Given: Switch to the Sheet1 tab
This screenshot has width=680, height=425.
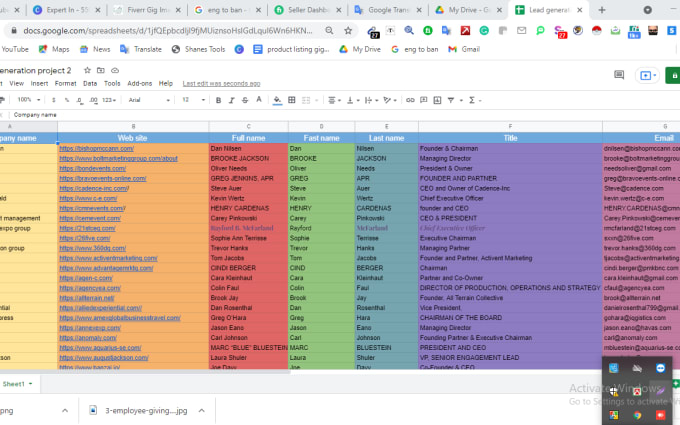Looking at the screenshot, I should (17, 384).
